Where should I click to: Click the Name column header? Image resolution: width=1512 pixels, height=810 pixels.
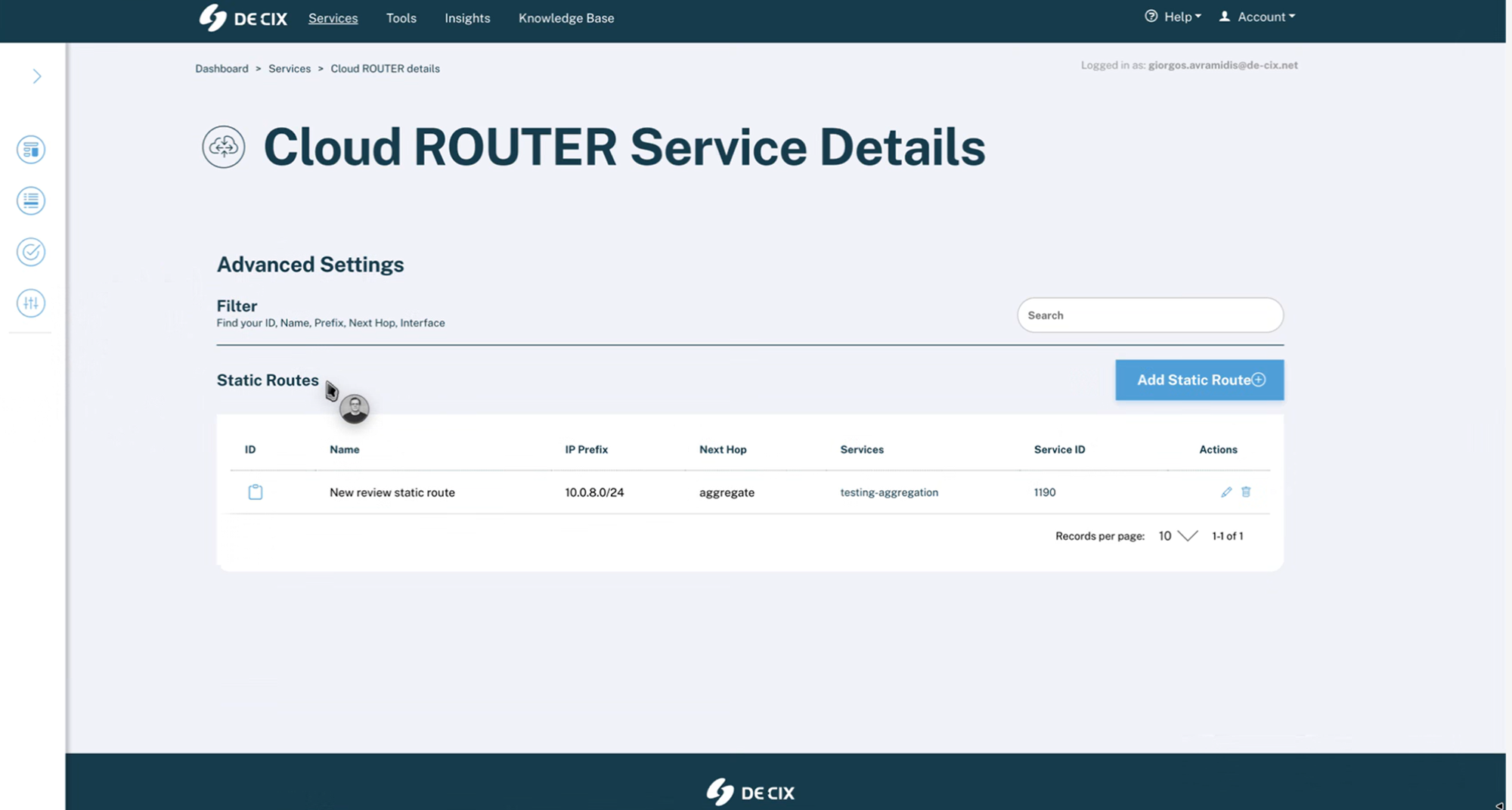click(x=345, y=449)
